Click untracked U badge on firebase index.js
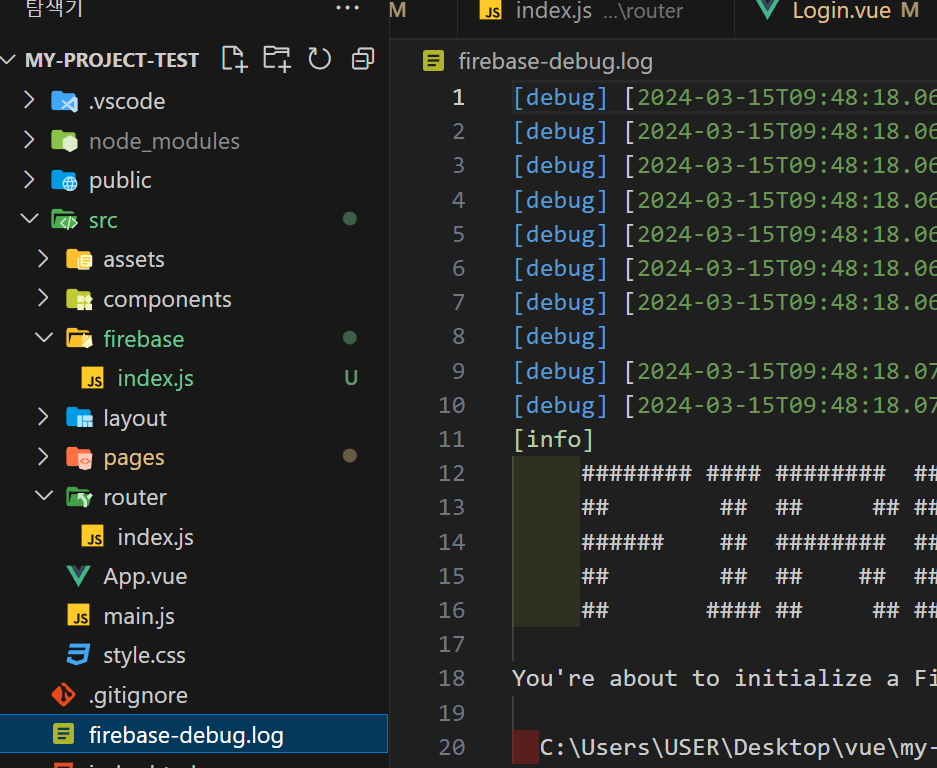 351,378
